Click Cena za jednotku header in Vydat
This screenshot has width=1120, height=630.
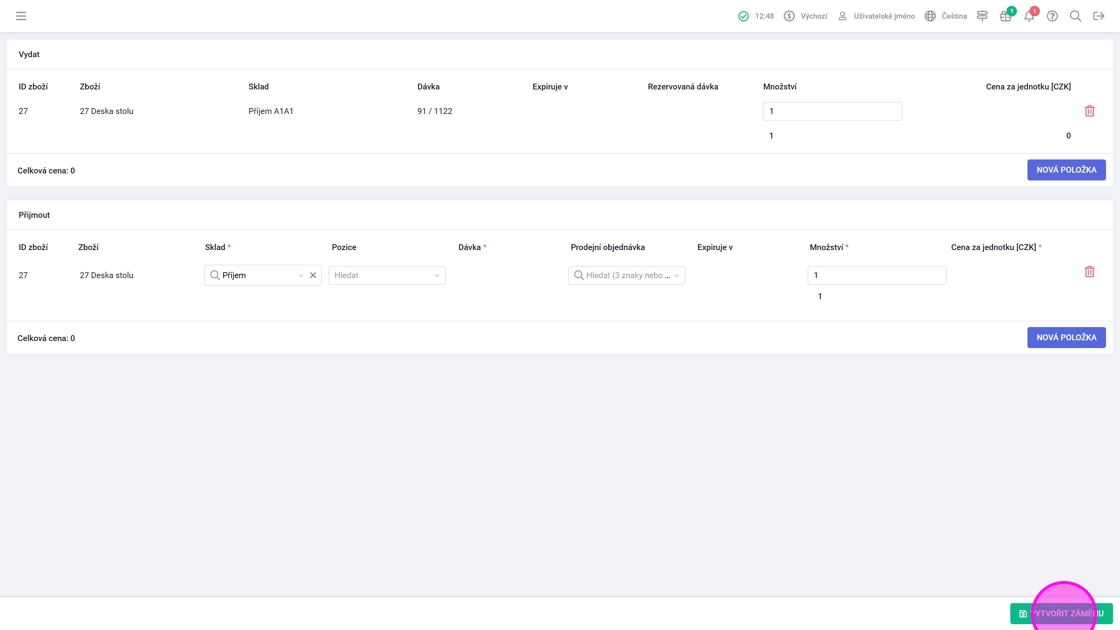(x=1028, y=86)
